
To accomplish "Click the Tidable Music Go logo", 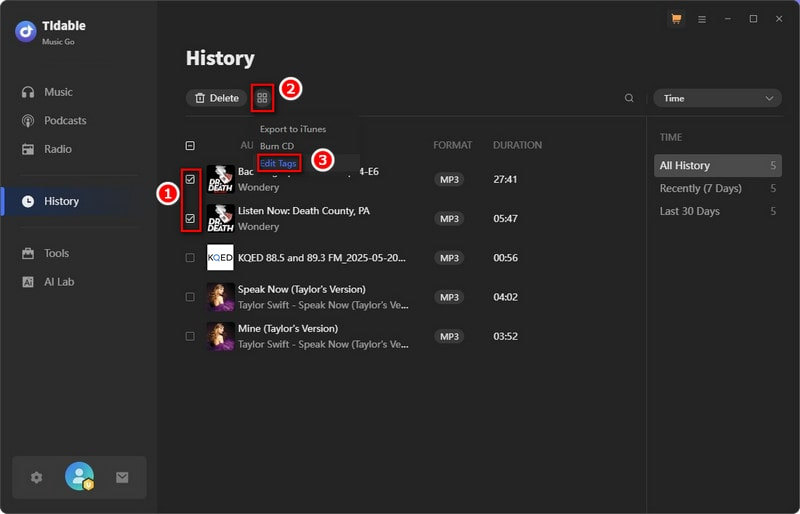I will point(26,31).
